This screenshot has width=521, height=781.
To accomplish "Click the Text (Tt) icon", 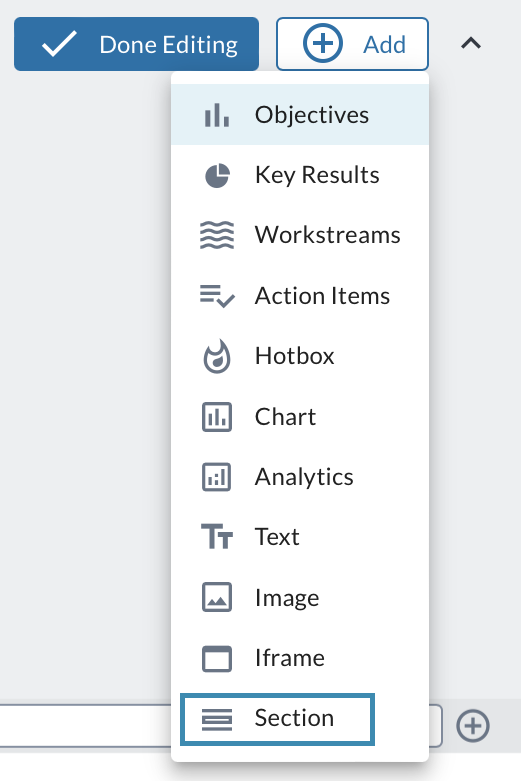I will coord(217,536).
